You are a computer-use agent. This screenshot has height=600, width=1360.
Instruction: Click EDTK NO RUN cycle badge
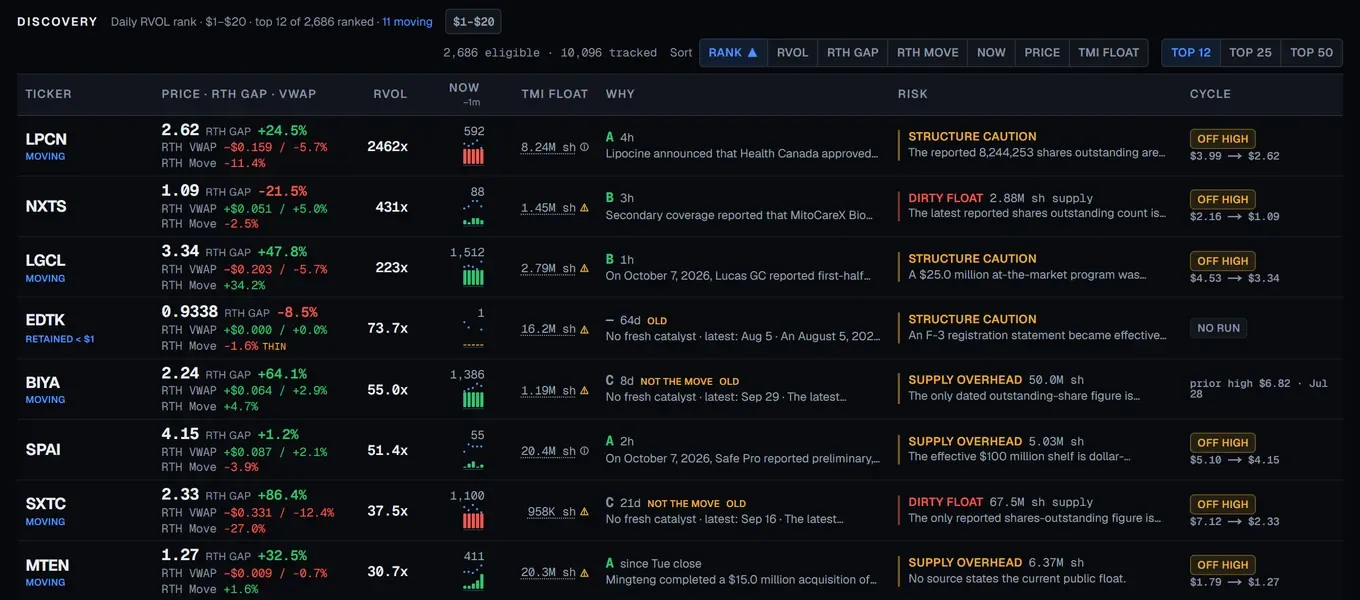1218,328
